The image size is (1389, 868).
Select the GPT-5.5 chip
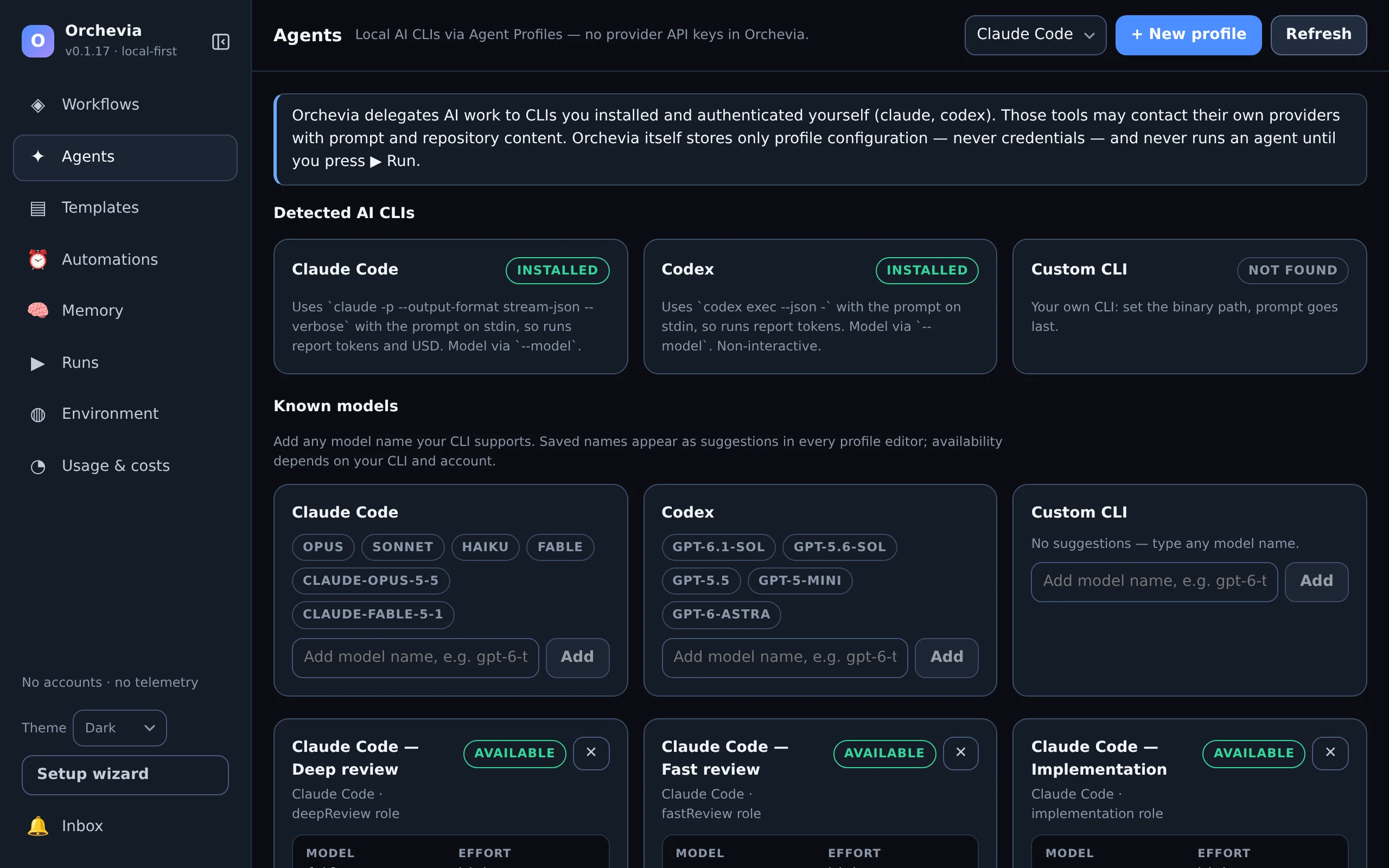click(x=702, y=581)
